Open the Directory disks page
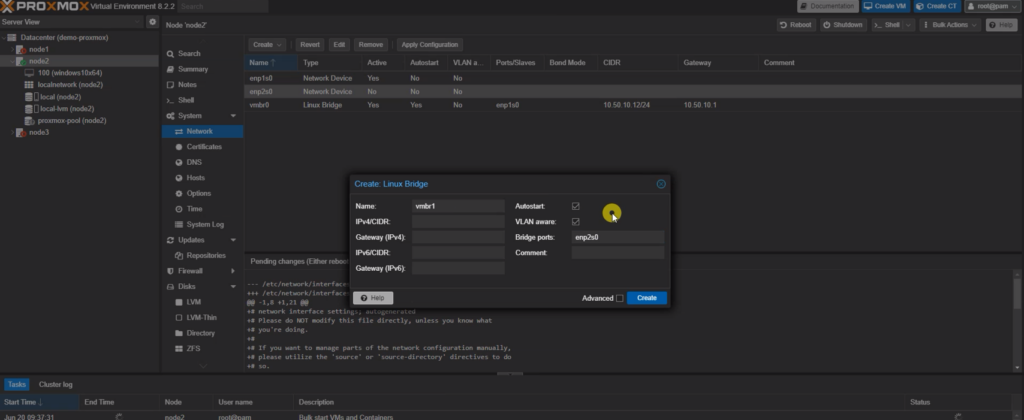 coord(200,333)
